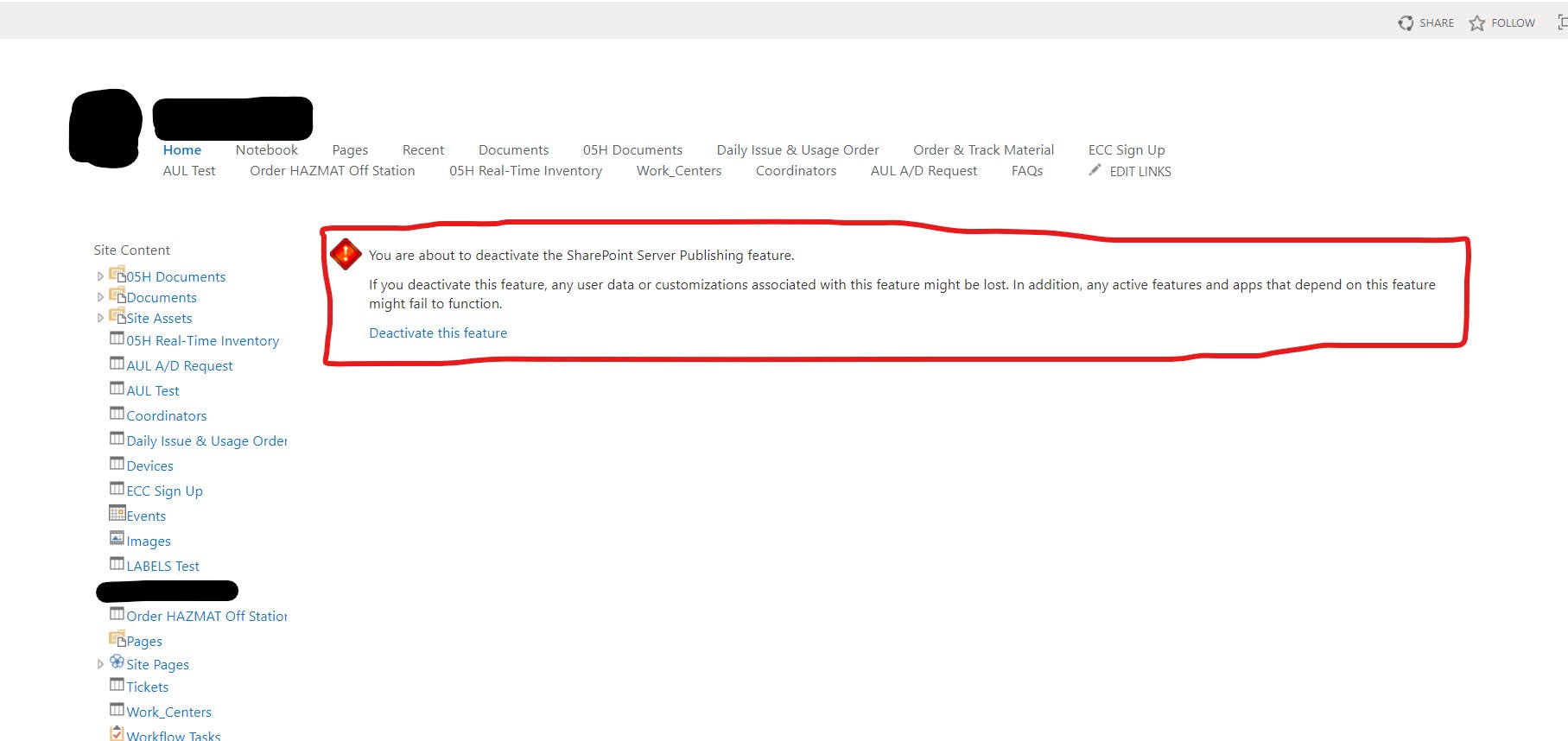Click the Tickets list icon
The width and height of the screenshot is (1568, 741).
[117, 684]
